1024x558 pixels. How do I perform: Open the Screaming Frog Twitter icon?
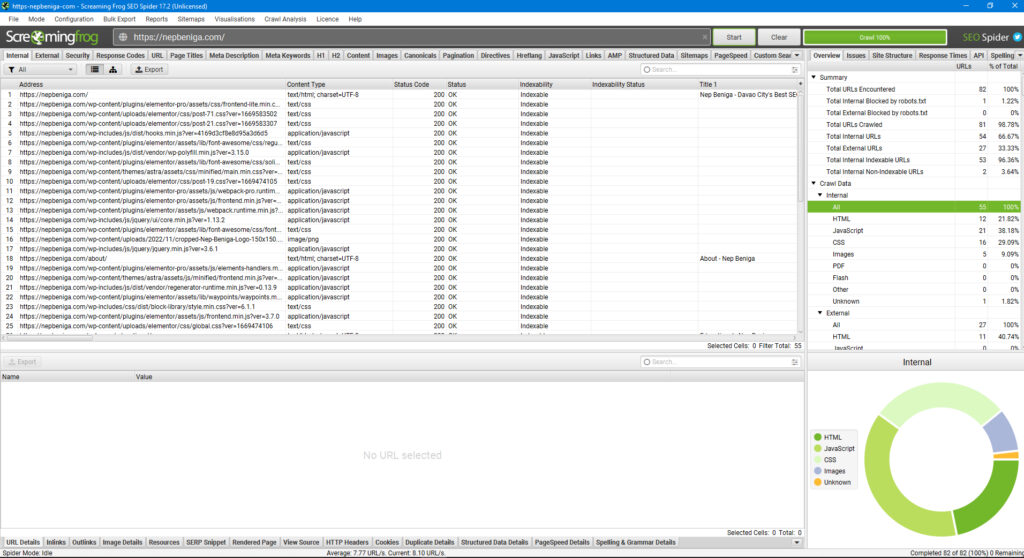1017,37
